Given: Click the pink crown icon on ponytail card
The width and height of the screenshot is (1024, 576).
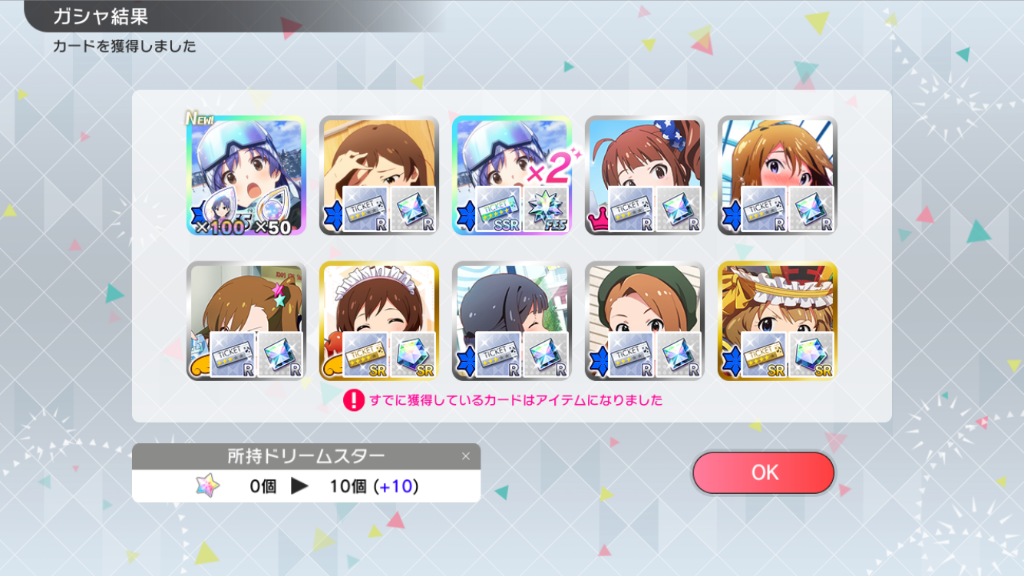Looking at the screenshot, I should (x=598, y=219).
